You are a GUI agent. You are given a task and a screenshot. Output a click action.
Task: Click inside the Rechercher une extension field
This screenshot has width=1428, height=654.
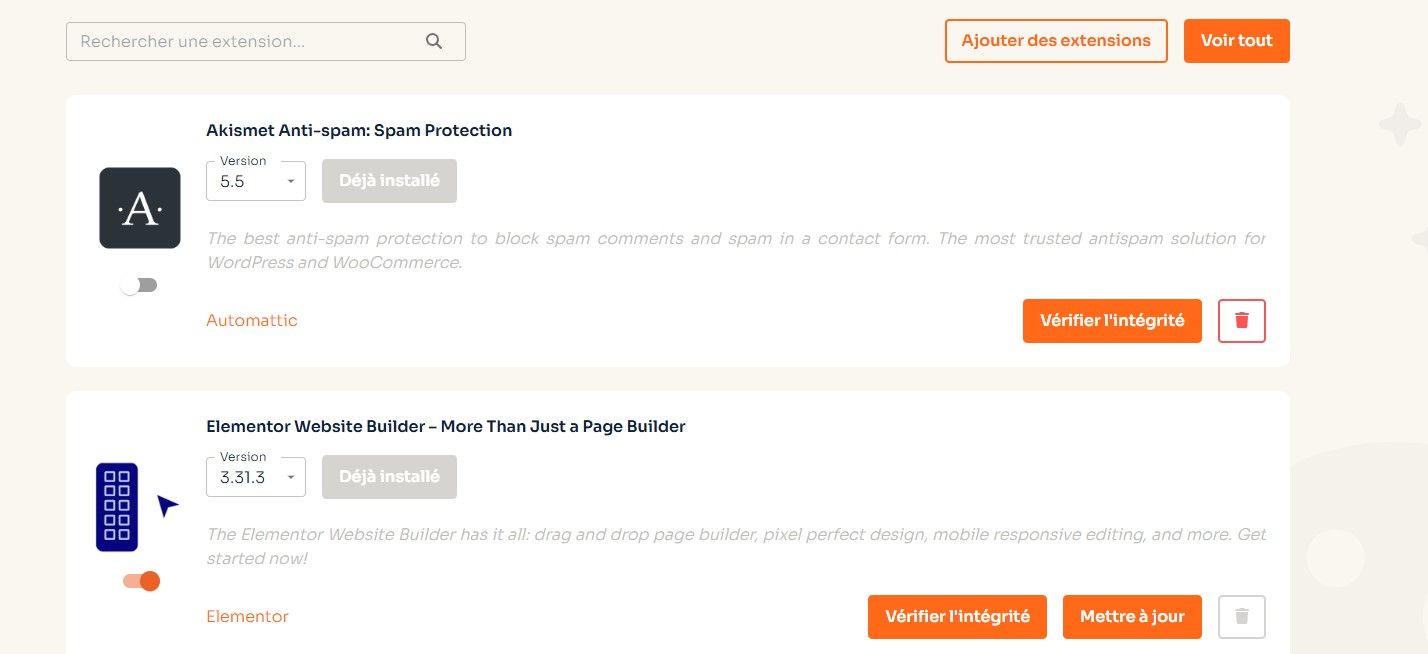pos(240,41)
